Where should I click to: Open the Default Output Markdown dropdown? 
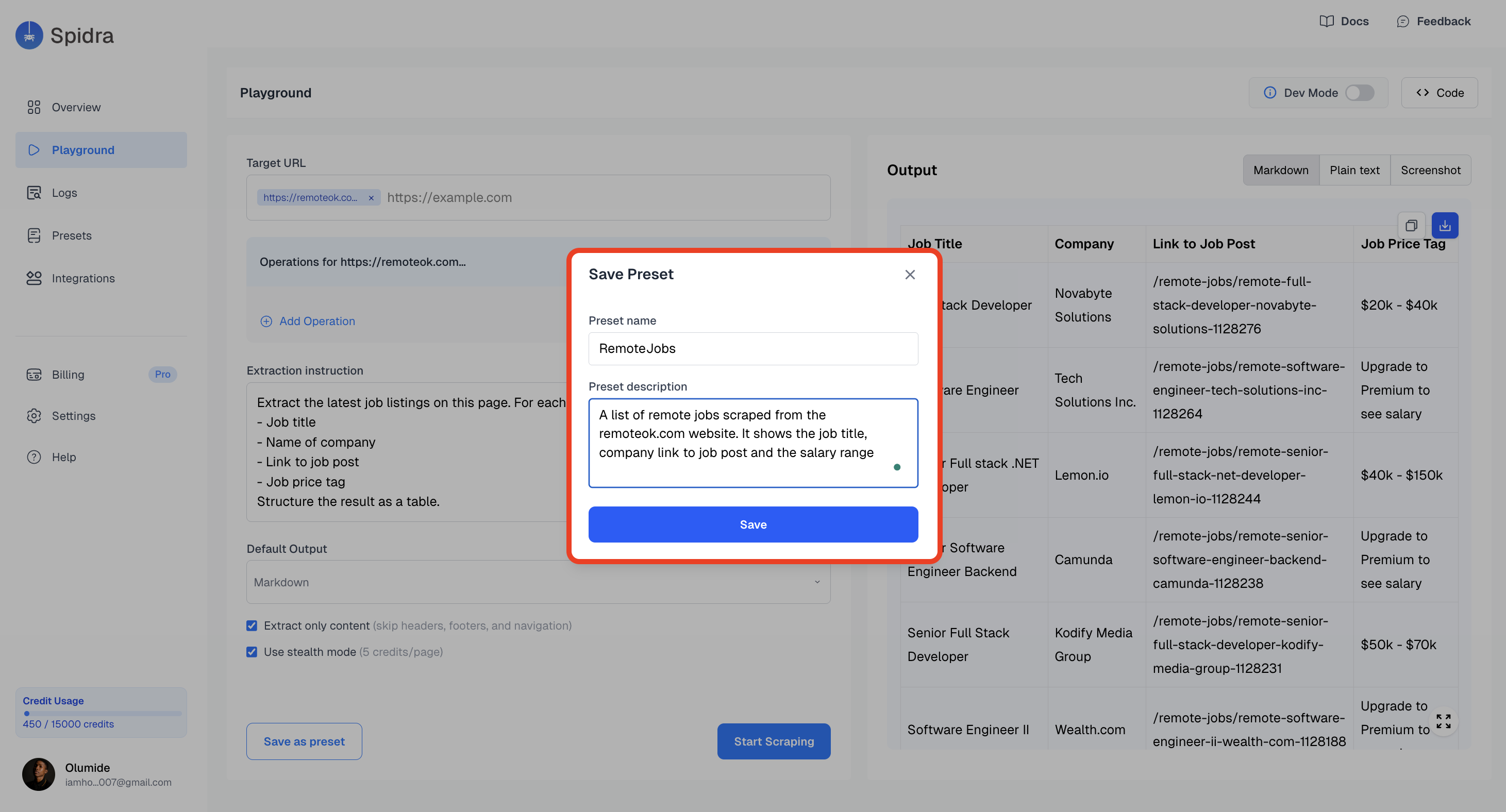pos(538,582)
